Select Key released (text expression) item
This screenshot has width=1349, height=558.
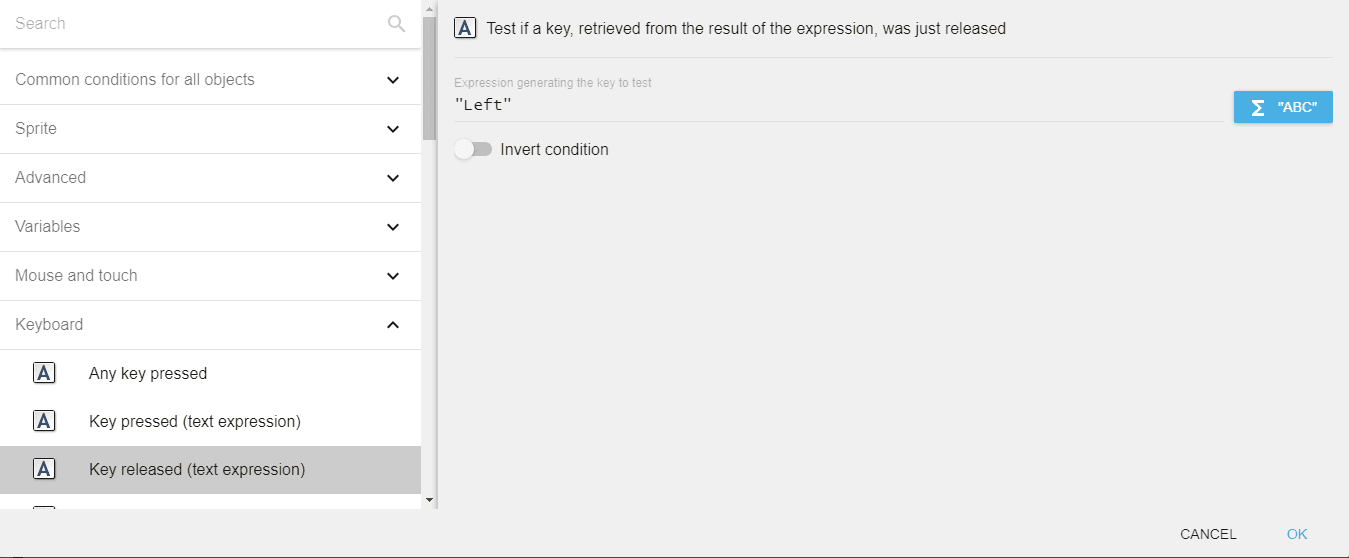[x=197, y=469]
